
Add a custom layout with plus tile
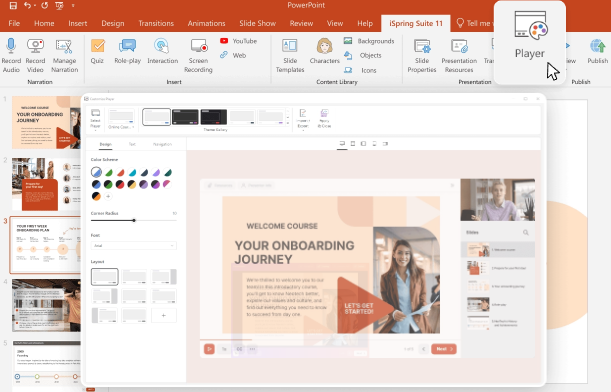click(164, 315)
